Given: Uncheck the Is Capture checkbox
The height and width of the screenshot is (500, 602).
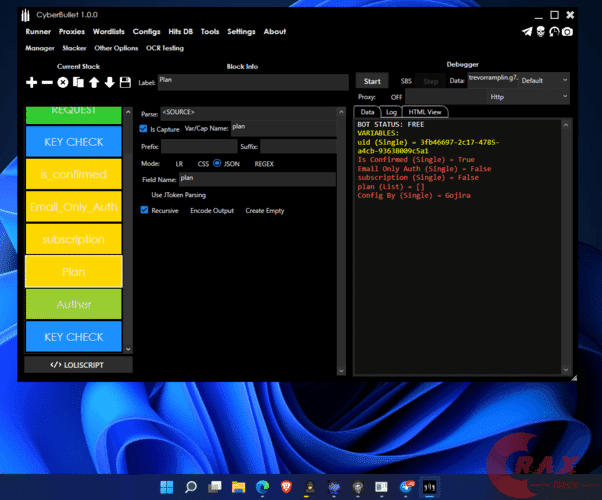Looking at the screenshot, I should (x=144, y=128).
